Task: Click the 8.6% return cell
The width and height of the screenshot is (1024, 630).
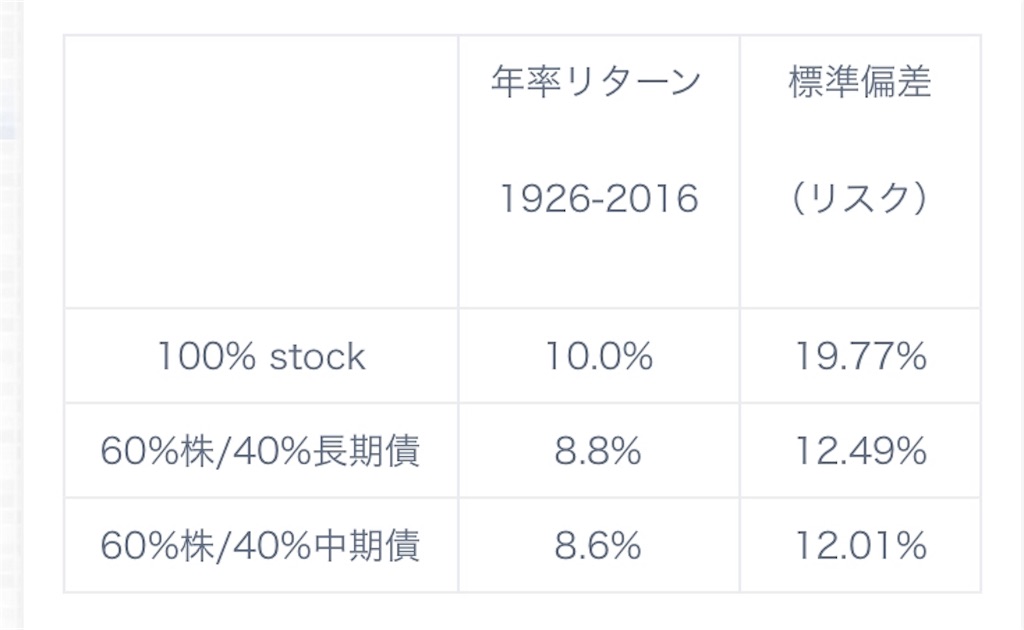Action: [598, 546]
